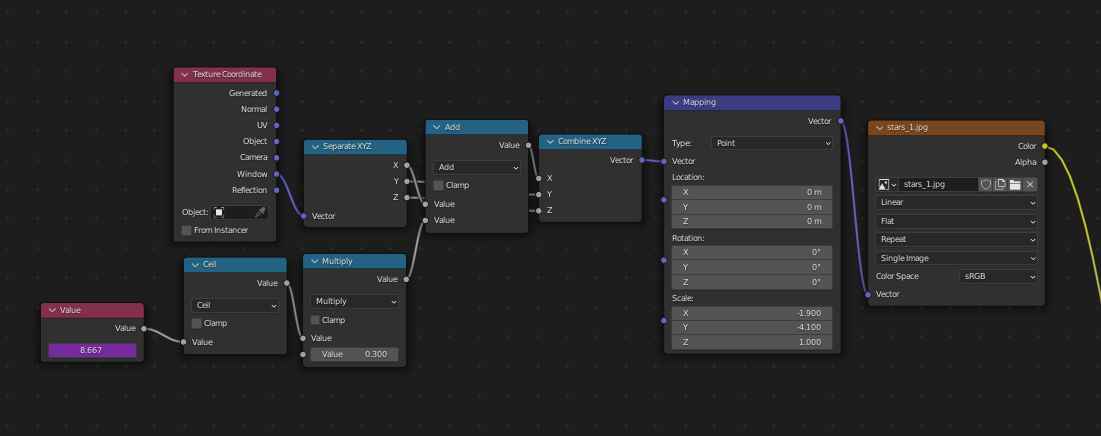
Task: Pick object with the eyedropper icon
Action: tap(260, 212)
